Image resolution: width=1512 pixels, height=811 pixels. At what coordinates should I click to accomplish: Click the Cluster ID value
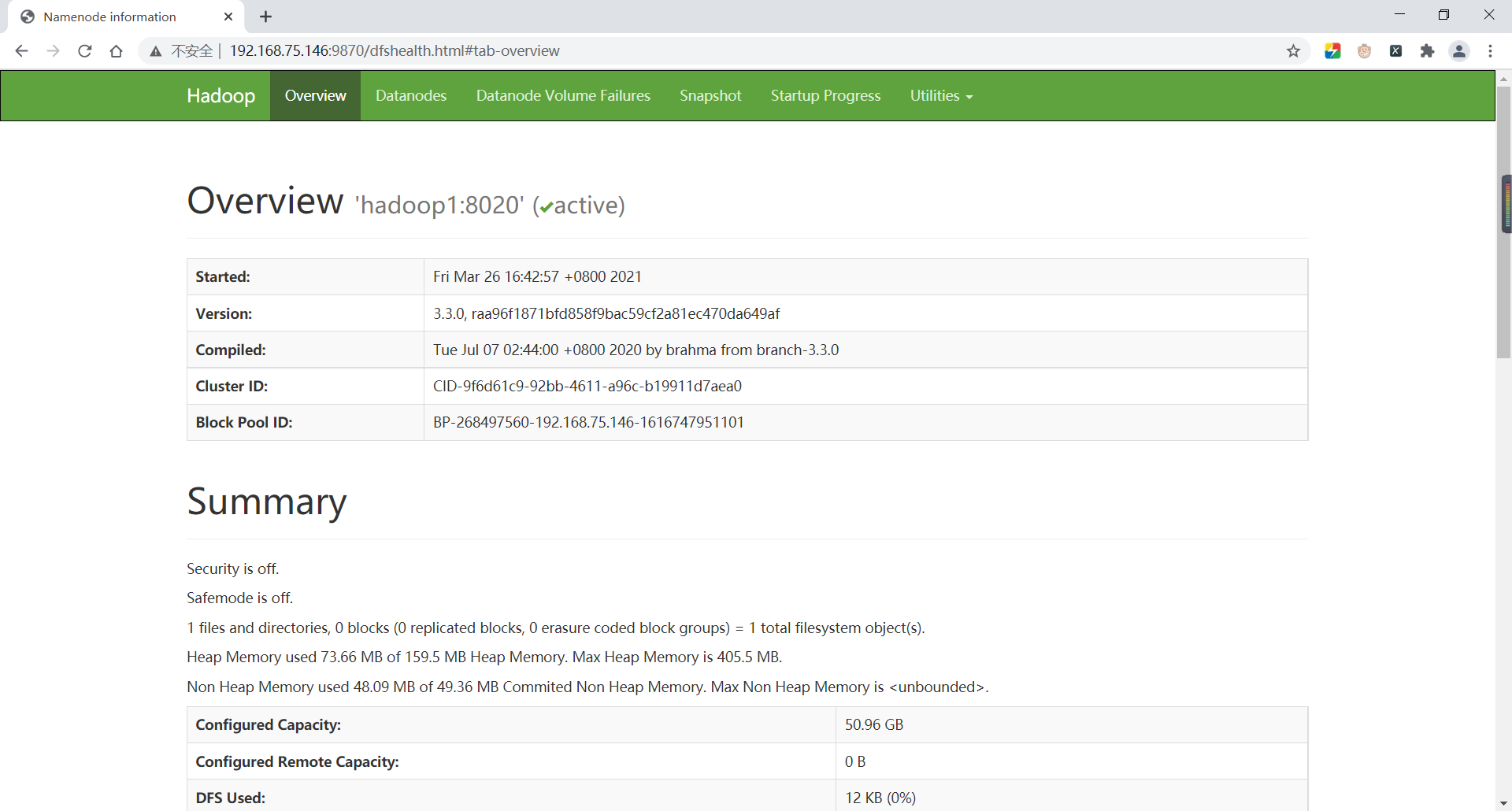coord(587,387)
